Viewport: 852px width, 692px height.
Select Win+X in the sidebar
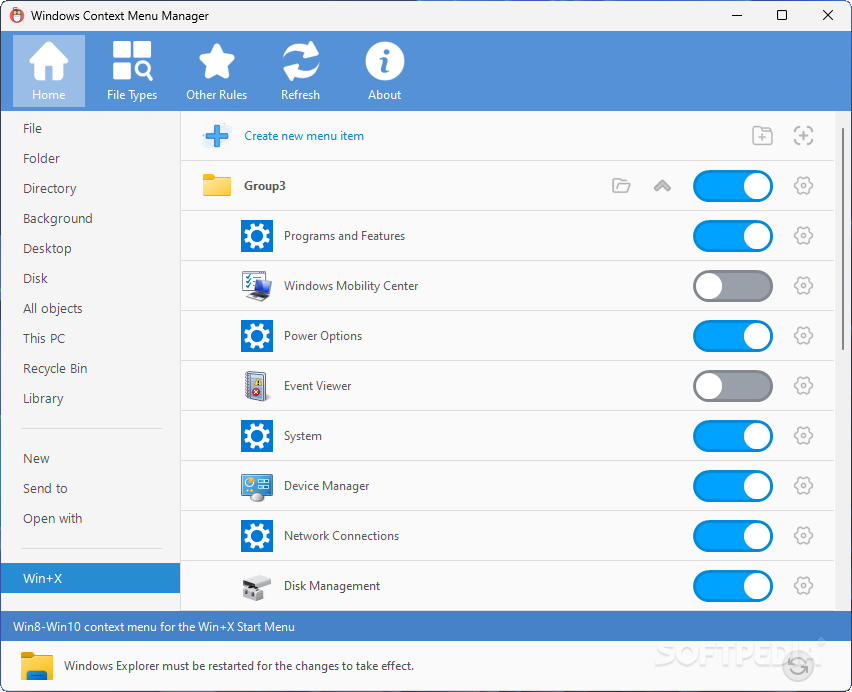[90, 578]
